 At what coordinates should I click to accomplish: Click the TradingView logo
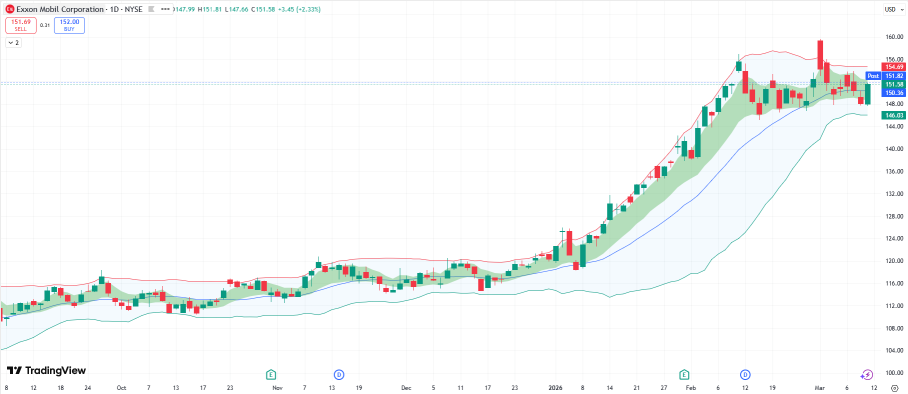pos(46,370)
